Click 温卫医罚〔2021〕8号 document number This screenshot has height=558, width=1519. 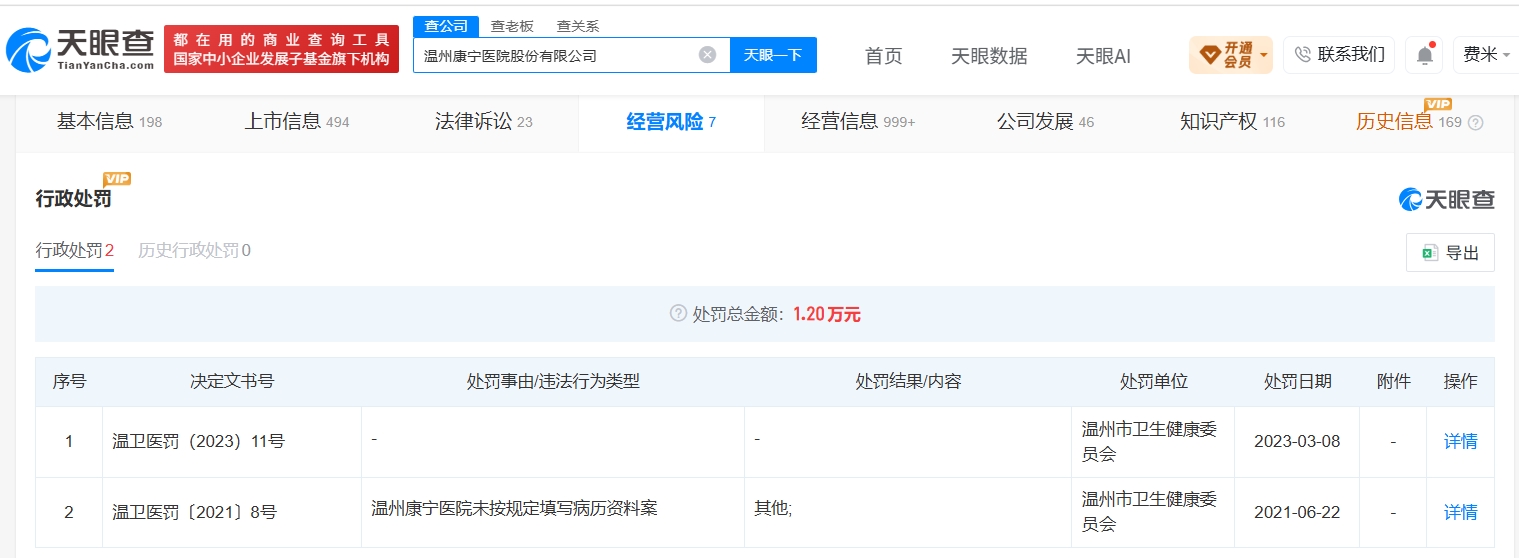click(195, 512)
